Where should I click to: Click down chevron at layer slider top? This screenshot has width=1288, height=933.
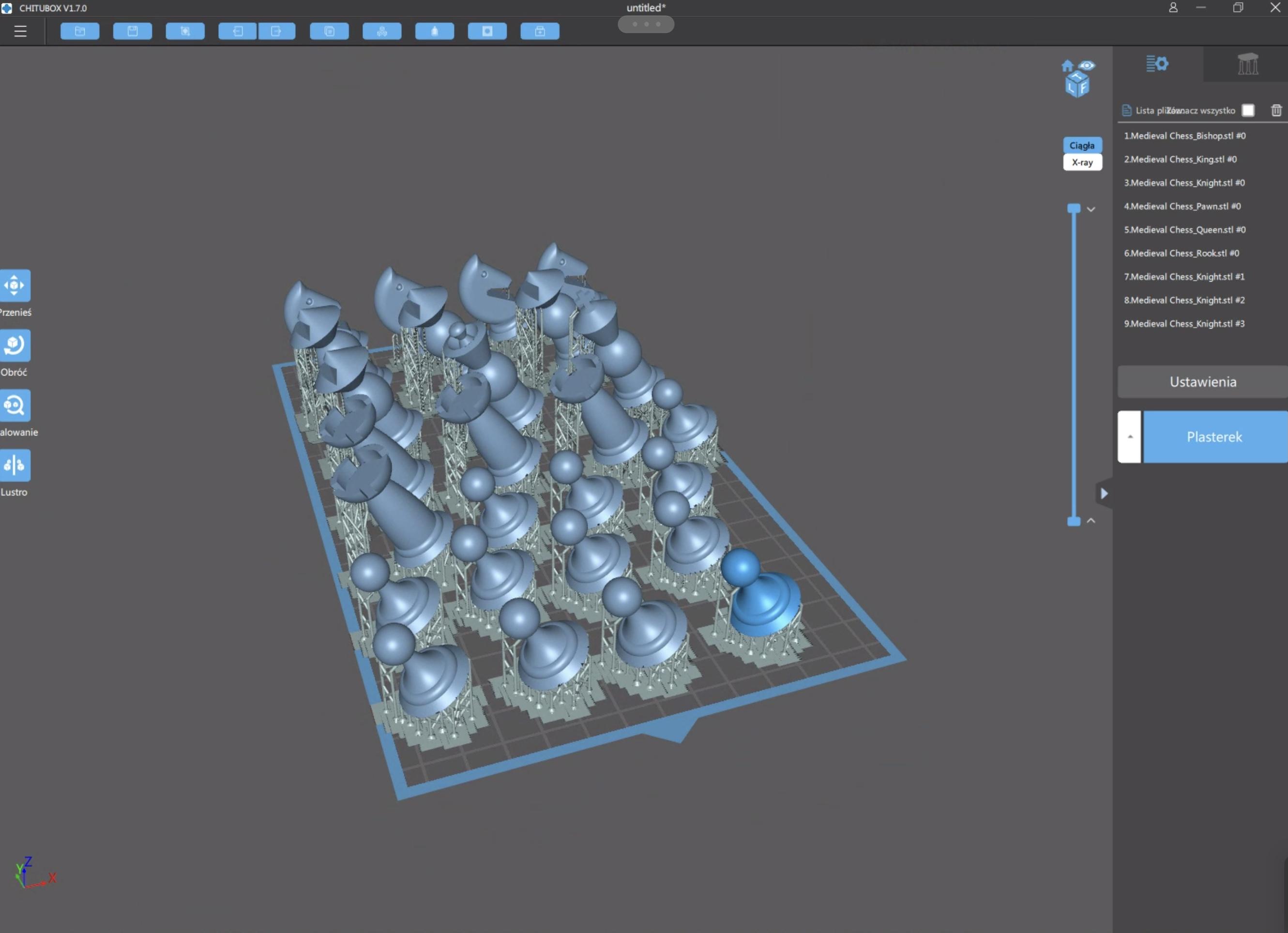click(x=1091, y=209)
